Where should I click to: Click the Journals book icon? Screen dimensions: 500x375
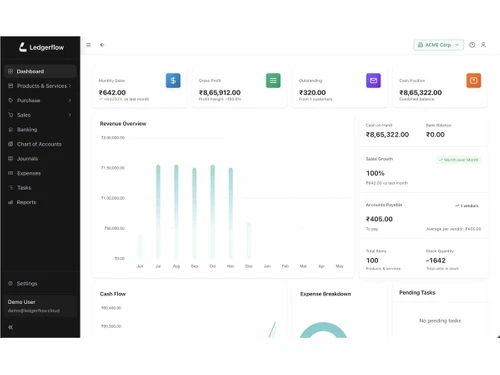click(x=10, y=159)
